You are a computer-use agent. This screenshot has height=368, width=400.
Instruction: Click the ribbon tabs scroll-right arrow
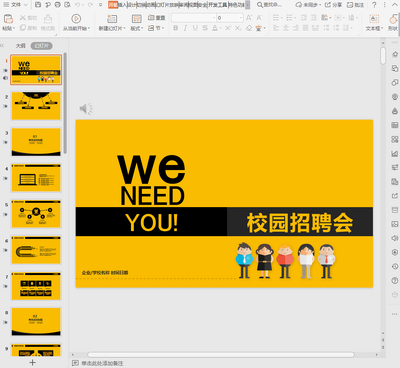248,5
